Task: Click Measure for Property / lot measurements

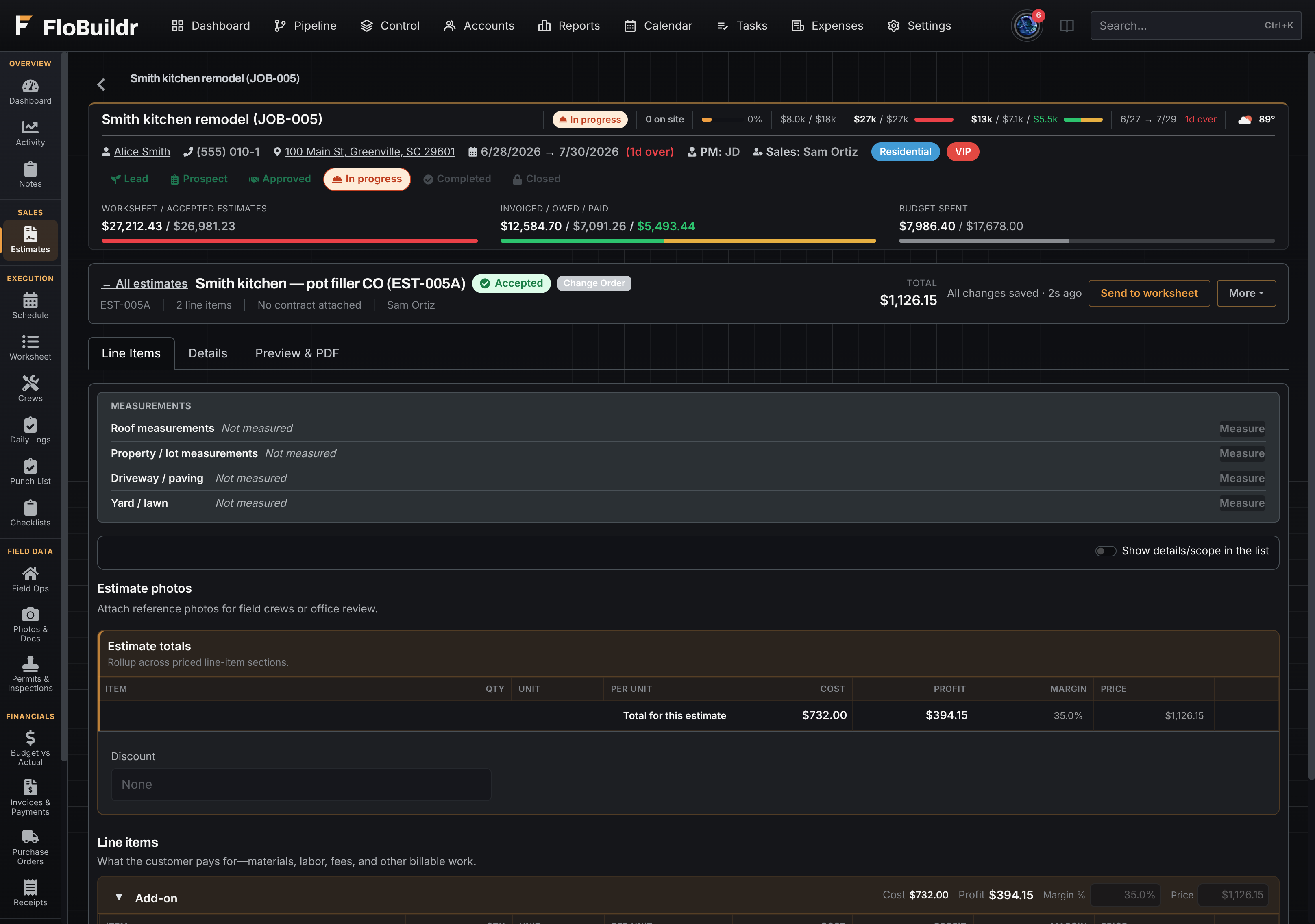Action: 1242,454
